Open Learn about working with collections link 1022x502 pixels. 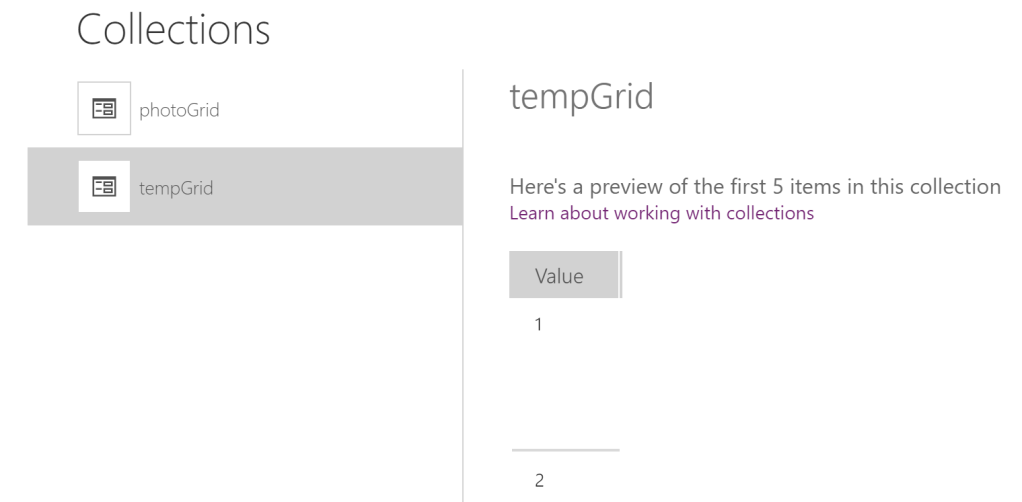[x=661, y=213]
